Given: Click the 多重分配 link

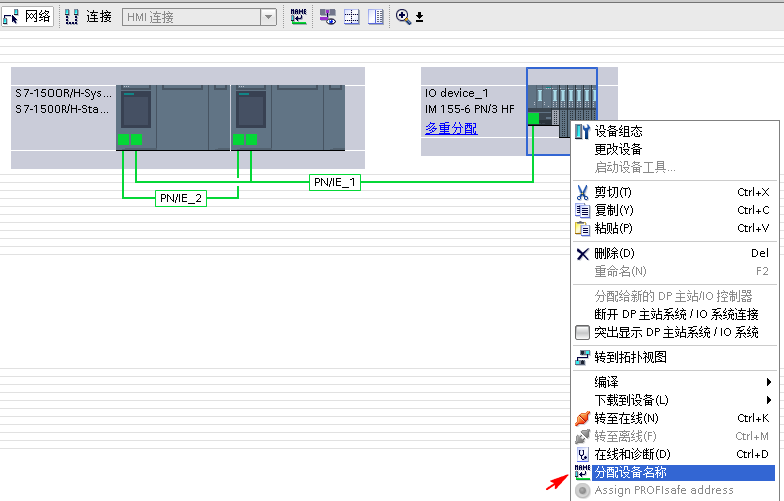Looking at the screenshot, I should click(x=451, y=128).
